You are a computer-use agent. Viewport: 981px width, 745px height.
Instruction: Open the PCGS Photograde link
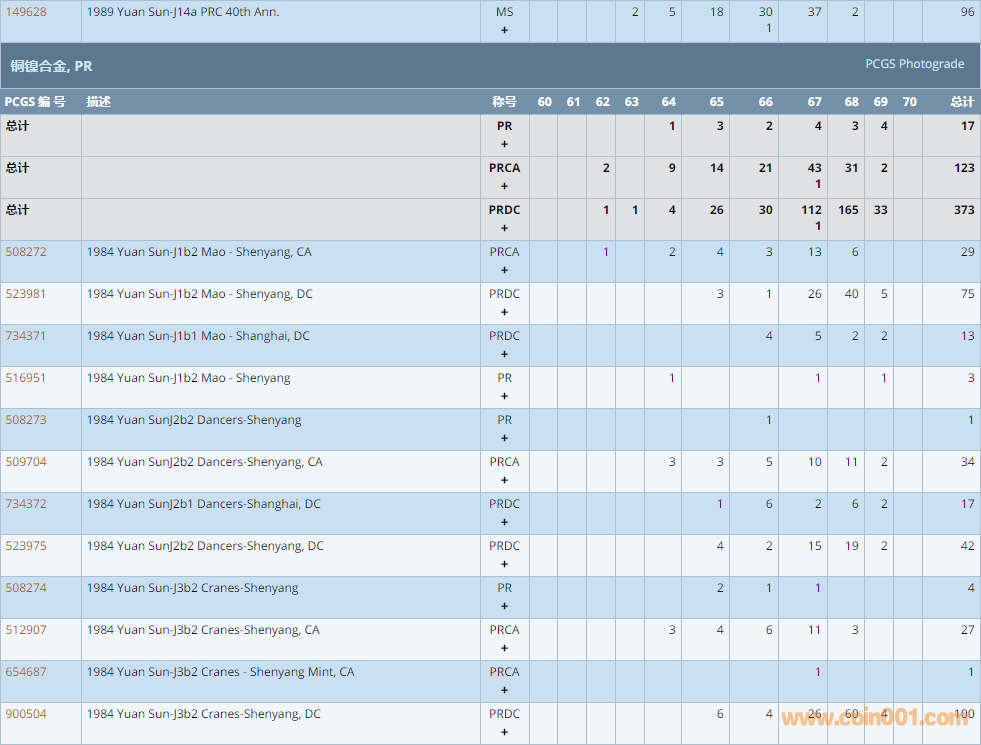click(914, 64)
